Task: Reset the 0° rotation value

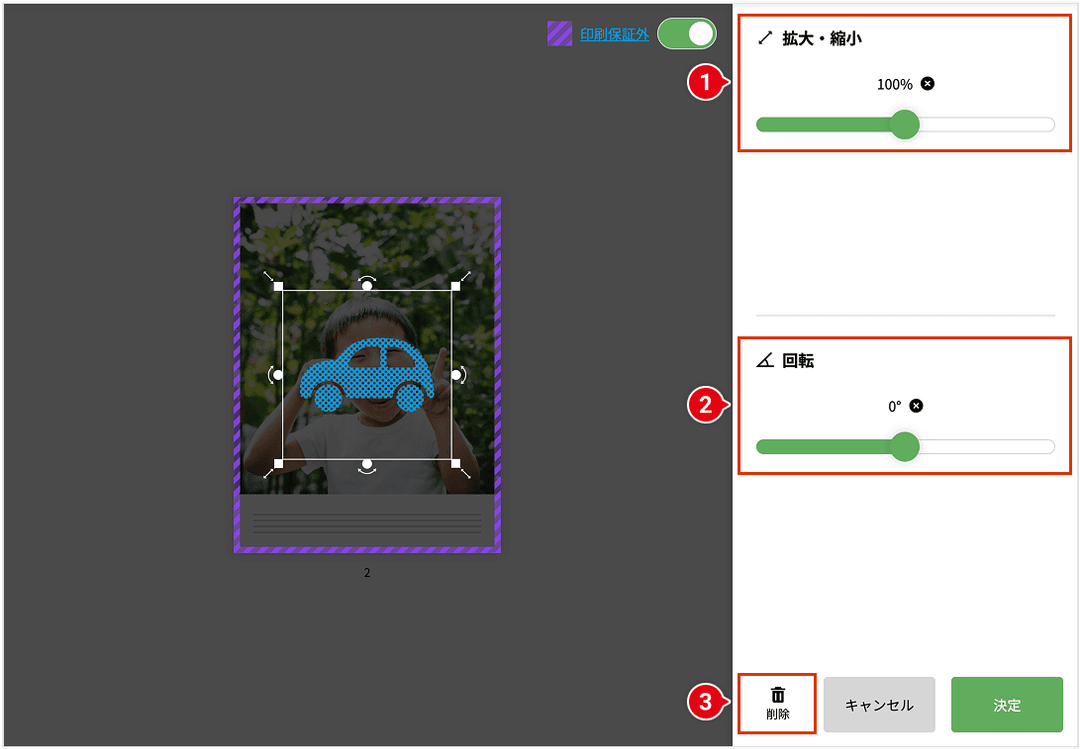Action: 916,406
